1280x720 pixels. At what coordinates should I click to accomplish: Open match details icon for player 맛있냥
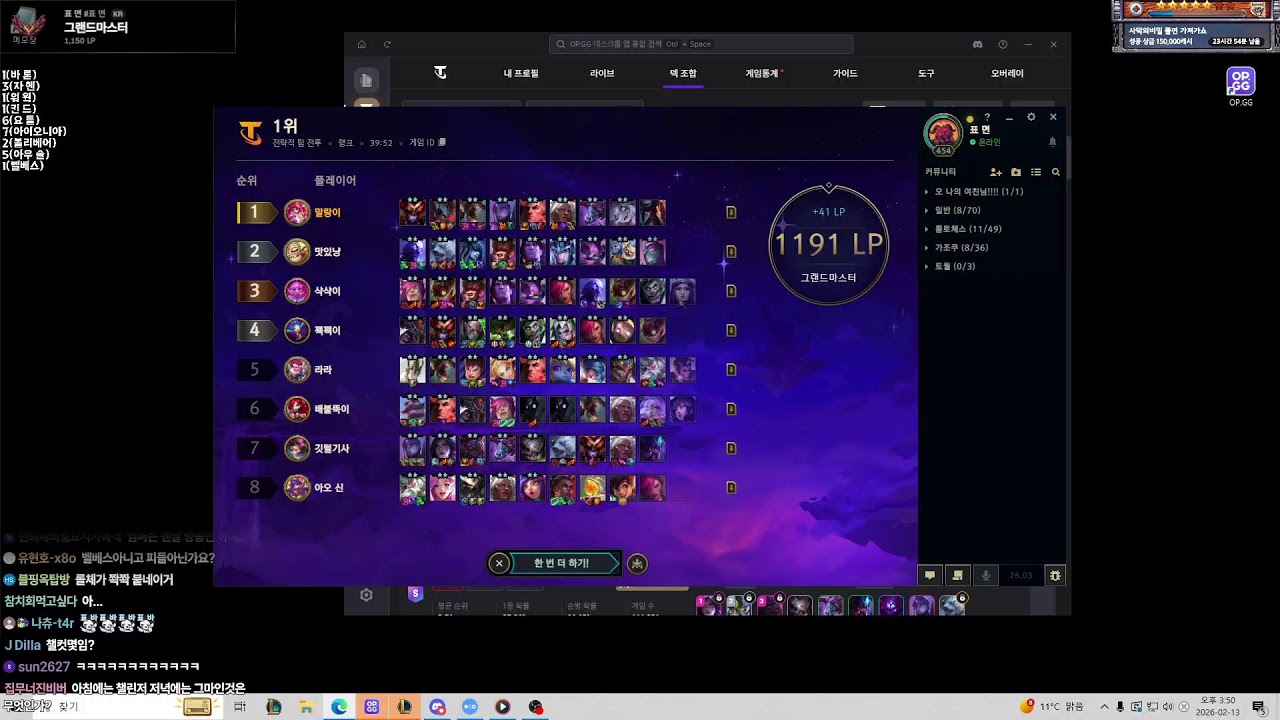731,252
